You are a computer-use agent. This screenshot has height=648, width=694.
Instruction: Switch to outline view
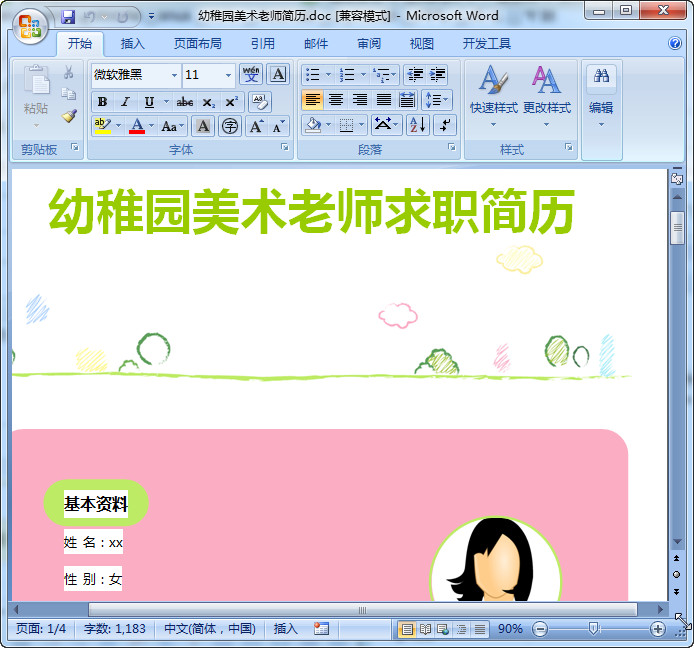pyautogui.click(x=461, y=629)
